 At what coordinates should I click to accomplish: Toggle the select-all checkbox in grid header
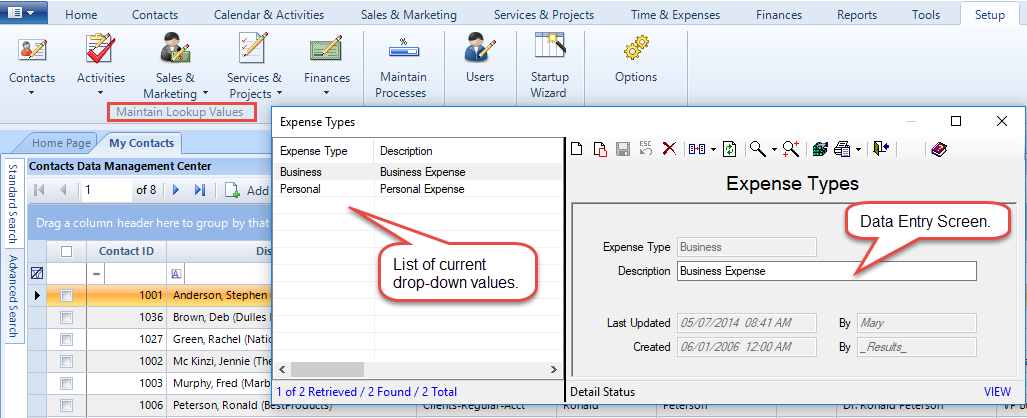click(x=66, y=251)
